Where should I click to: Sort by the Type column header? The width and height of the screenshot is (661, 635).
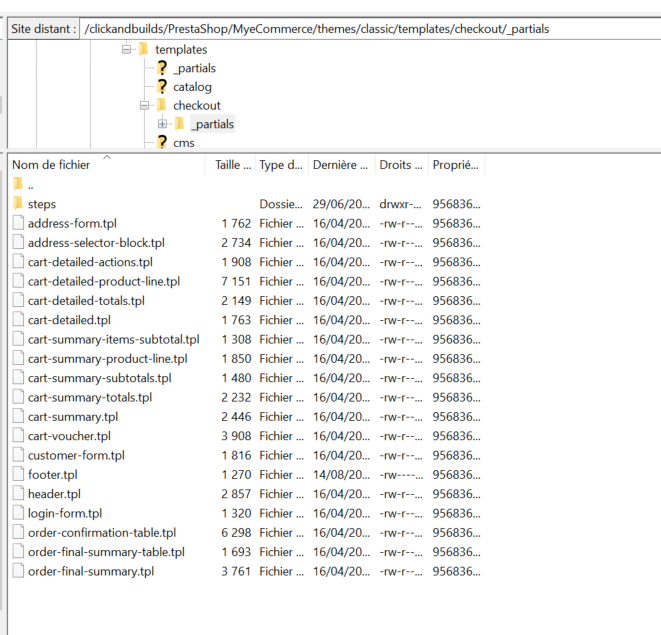coord(281,165)
